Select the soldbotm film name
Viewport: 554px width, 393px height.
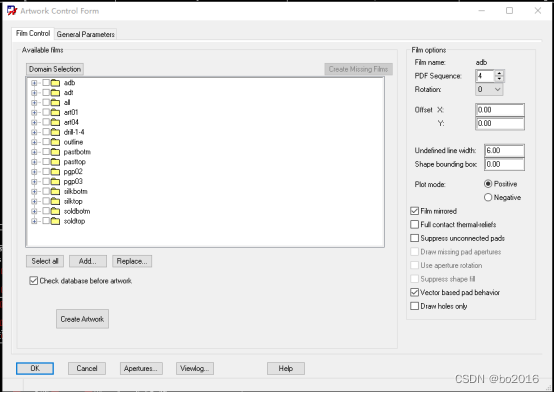tap(77, 211)
